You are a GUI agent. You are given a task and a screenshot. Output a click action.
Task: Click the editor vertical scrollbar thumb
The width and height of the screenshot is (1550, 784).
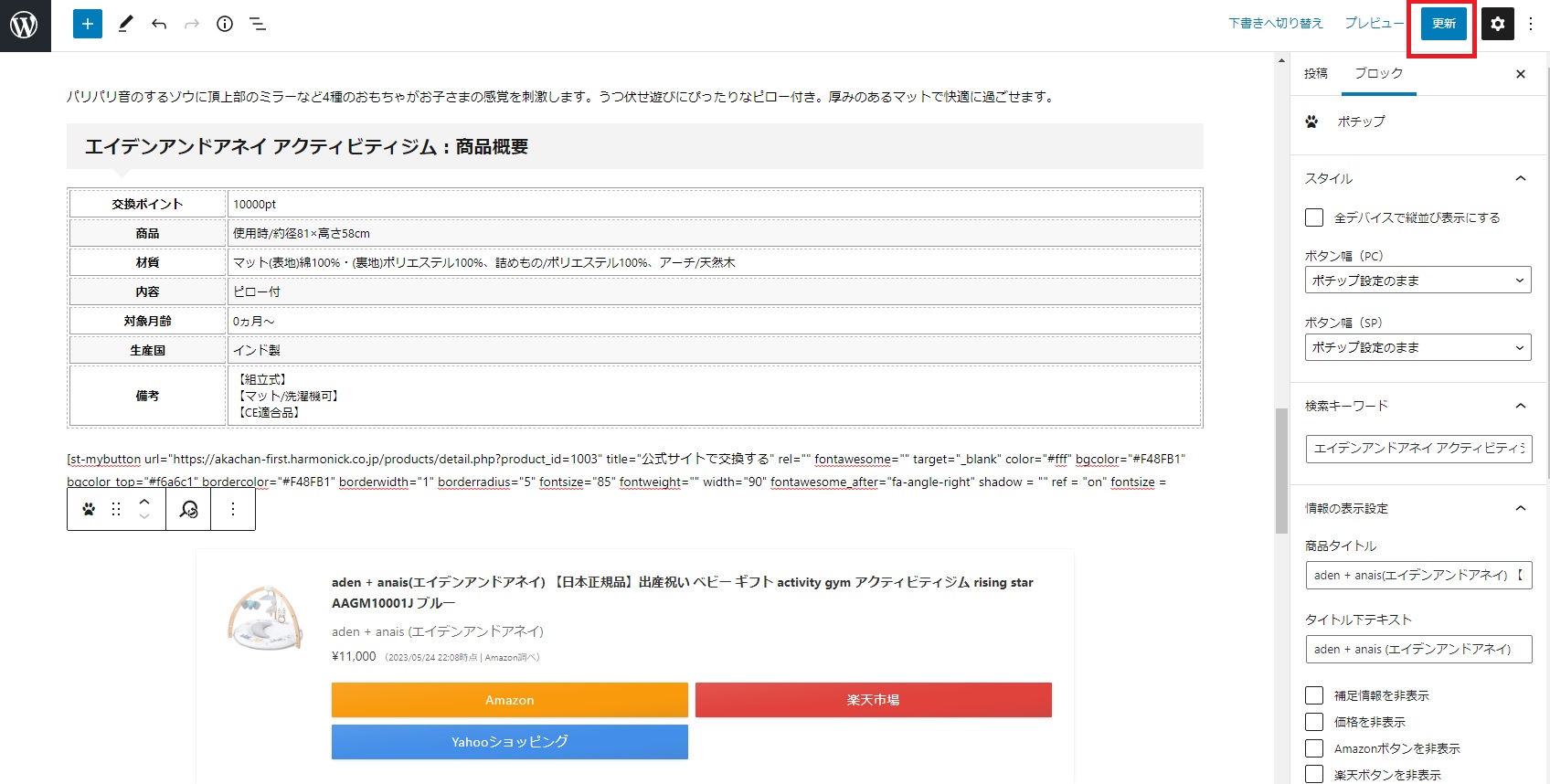(x=1281, y=471)
